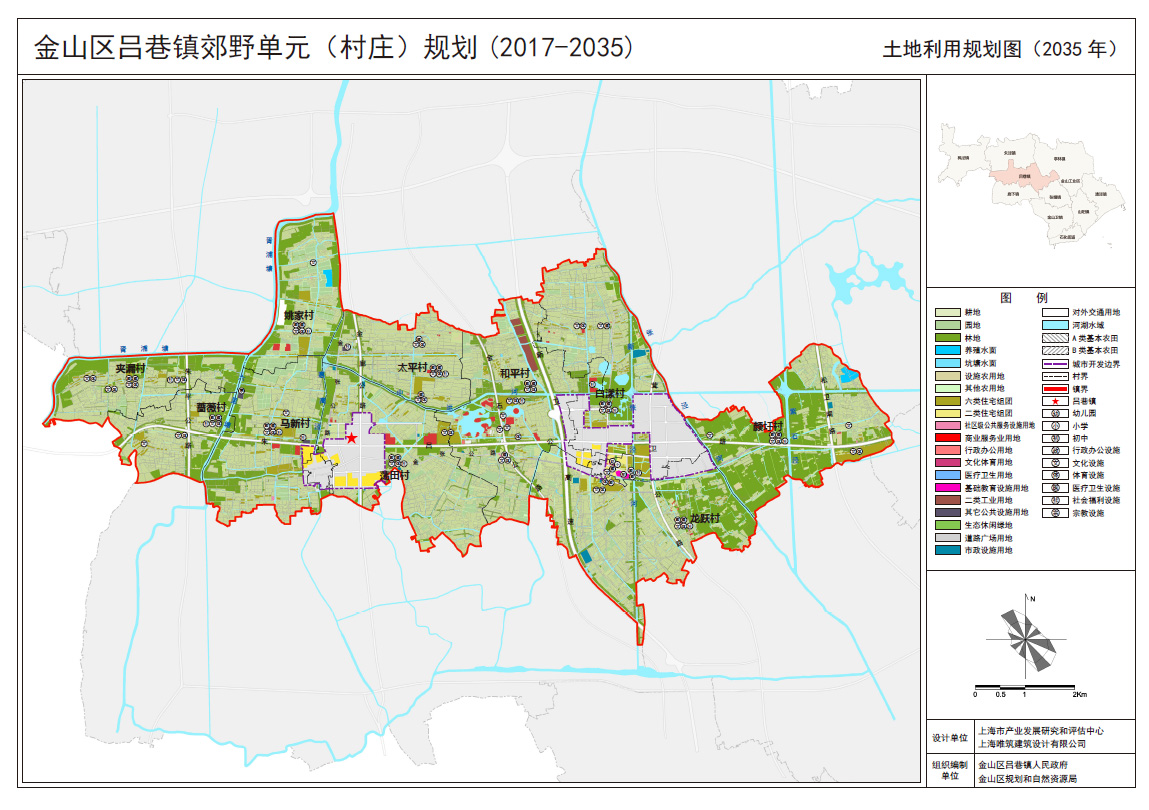Click the legend heading 图例
Screen dimensions: 1149x810
click(x=1024, y=298)
